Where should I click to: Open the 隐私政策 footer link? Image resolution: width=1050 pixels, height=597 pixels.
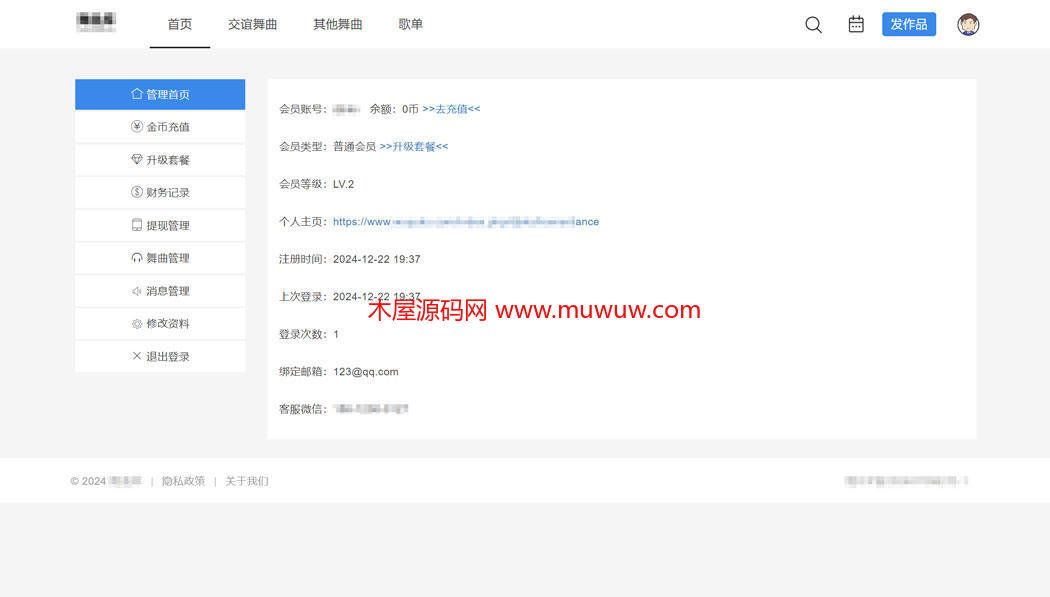183,481
